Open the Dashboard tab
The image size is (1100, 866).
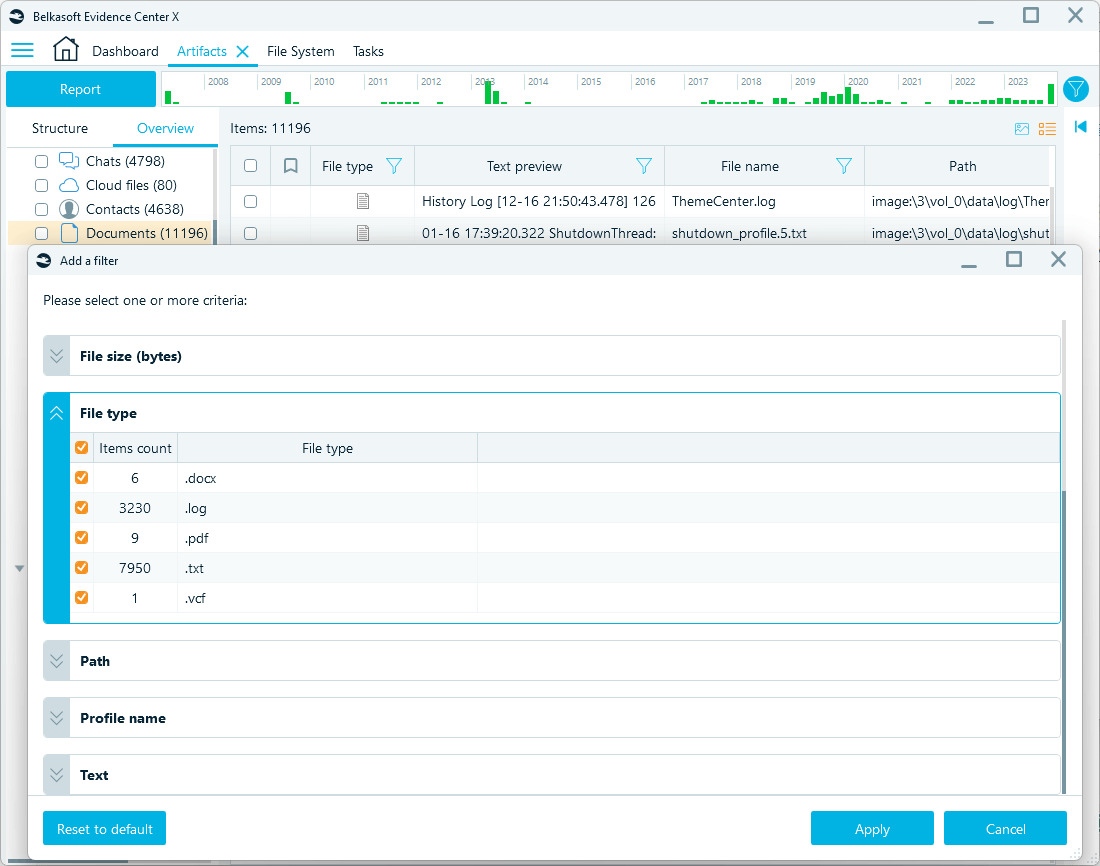coord(126,51)
